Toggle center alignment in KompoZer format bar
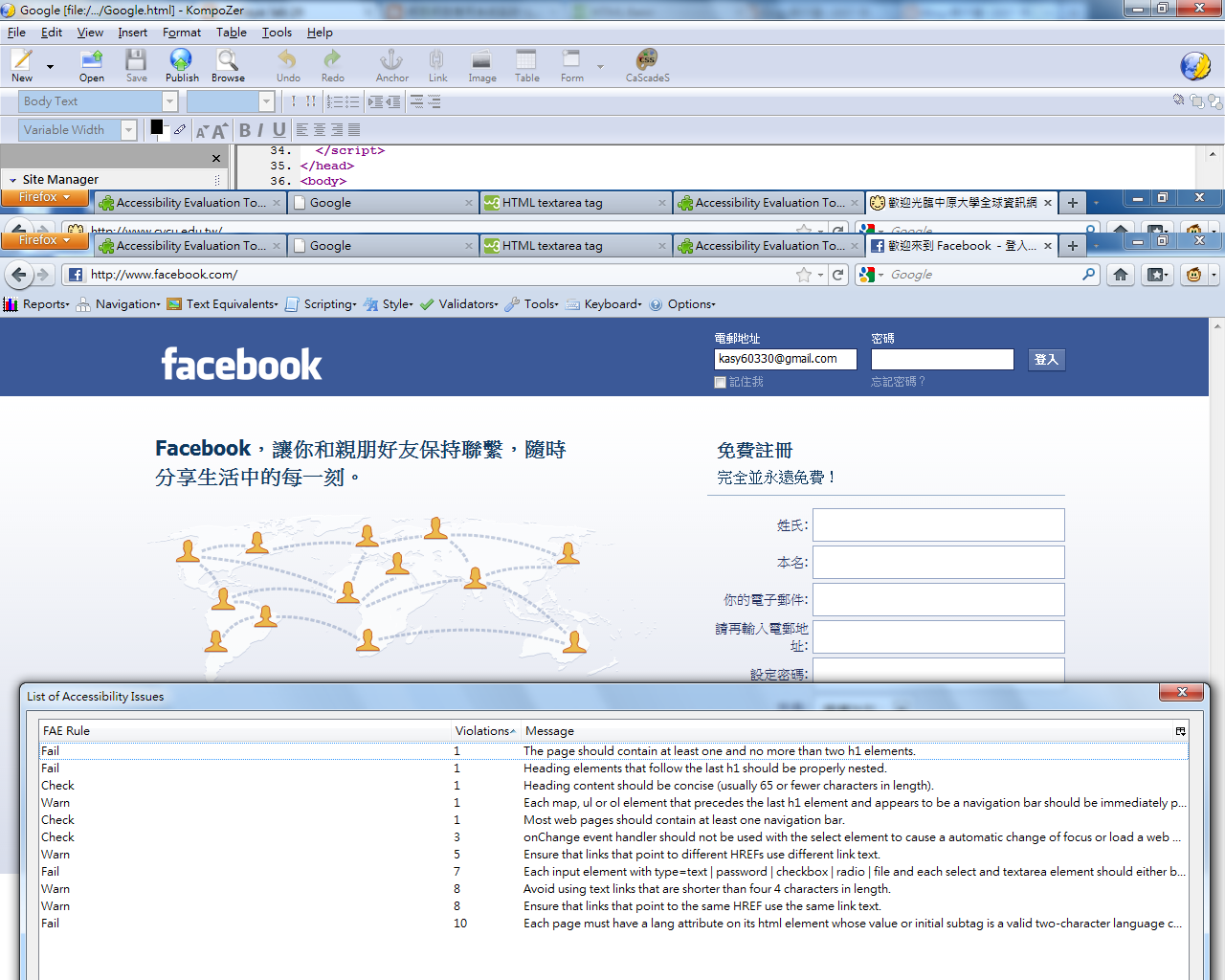This screenshot has height=980, width=1225. coord(320,129)
